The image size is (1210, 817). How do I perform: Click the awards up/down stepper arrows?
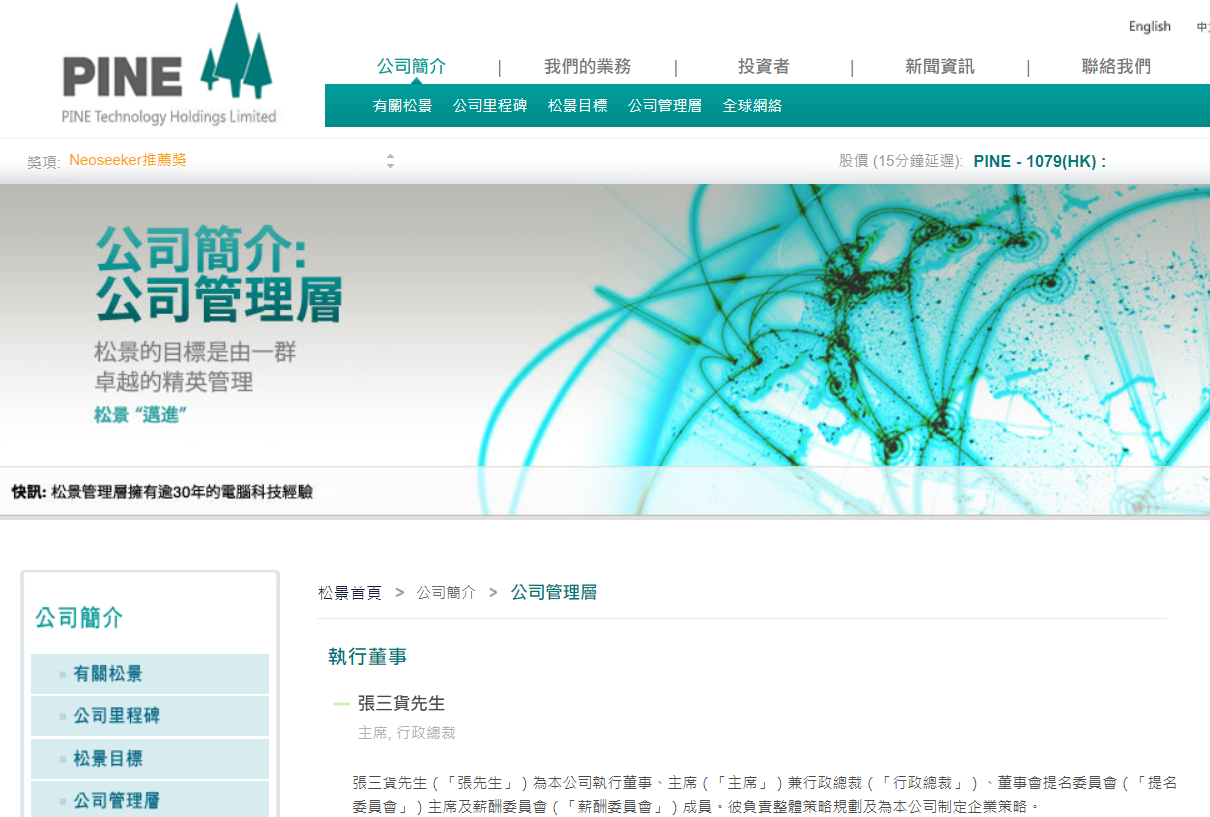point(390,161)
